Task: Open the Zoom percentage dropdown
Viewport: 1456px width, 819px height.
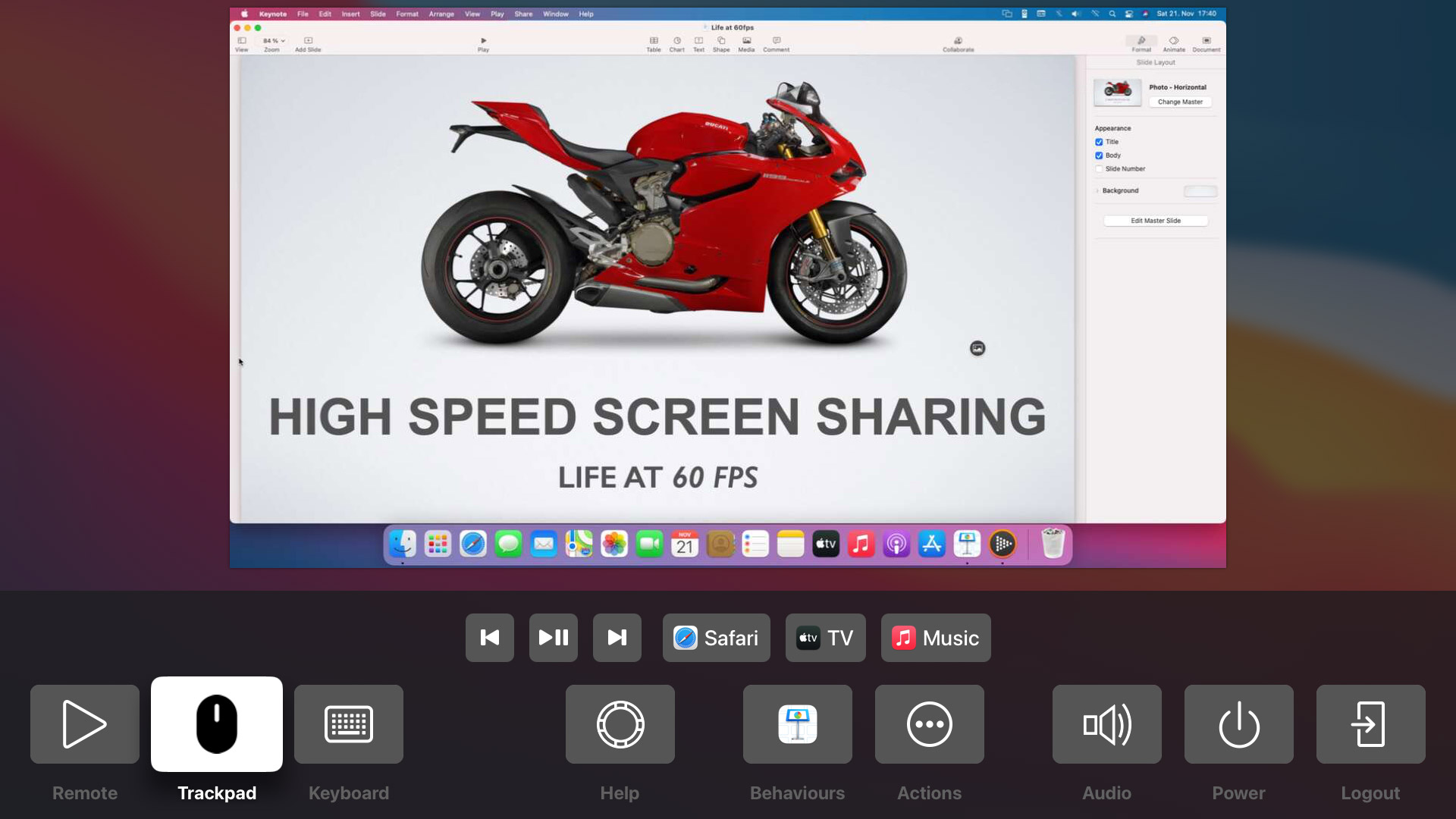Action: tap(274, 41)
